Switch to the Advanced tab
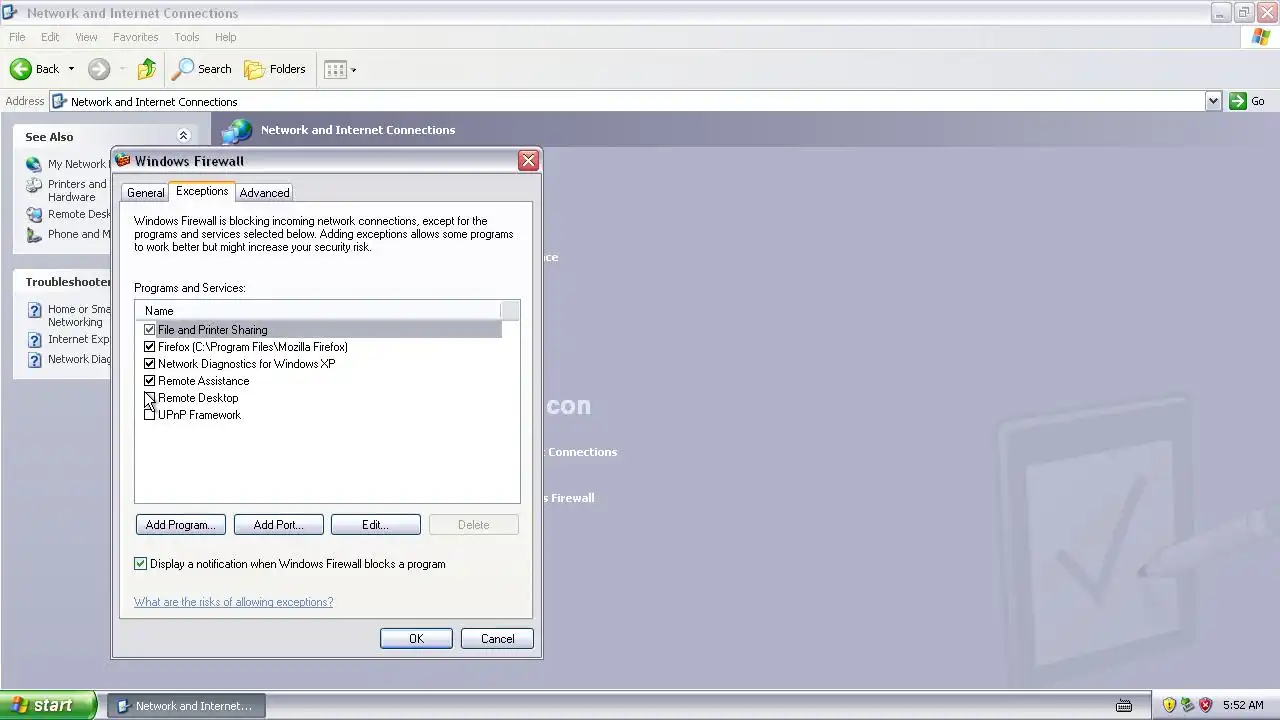Image resolution: width=1280 pixels, height=720 pixels. pyautogui.click(x=264, y=193)
